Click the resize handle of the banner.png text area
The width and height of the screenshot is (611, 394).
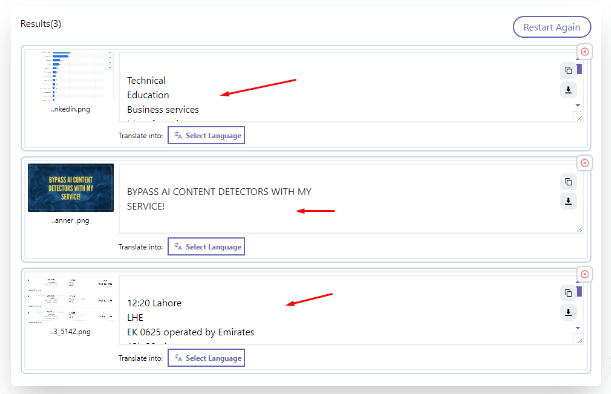580,230
